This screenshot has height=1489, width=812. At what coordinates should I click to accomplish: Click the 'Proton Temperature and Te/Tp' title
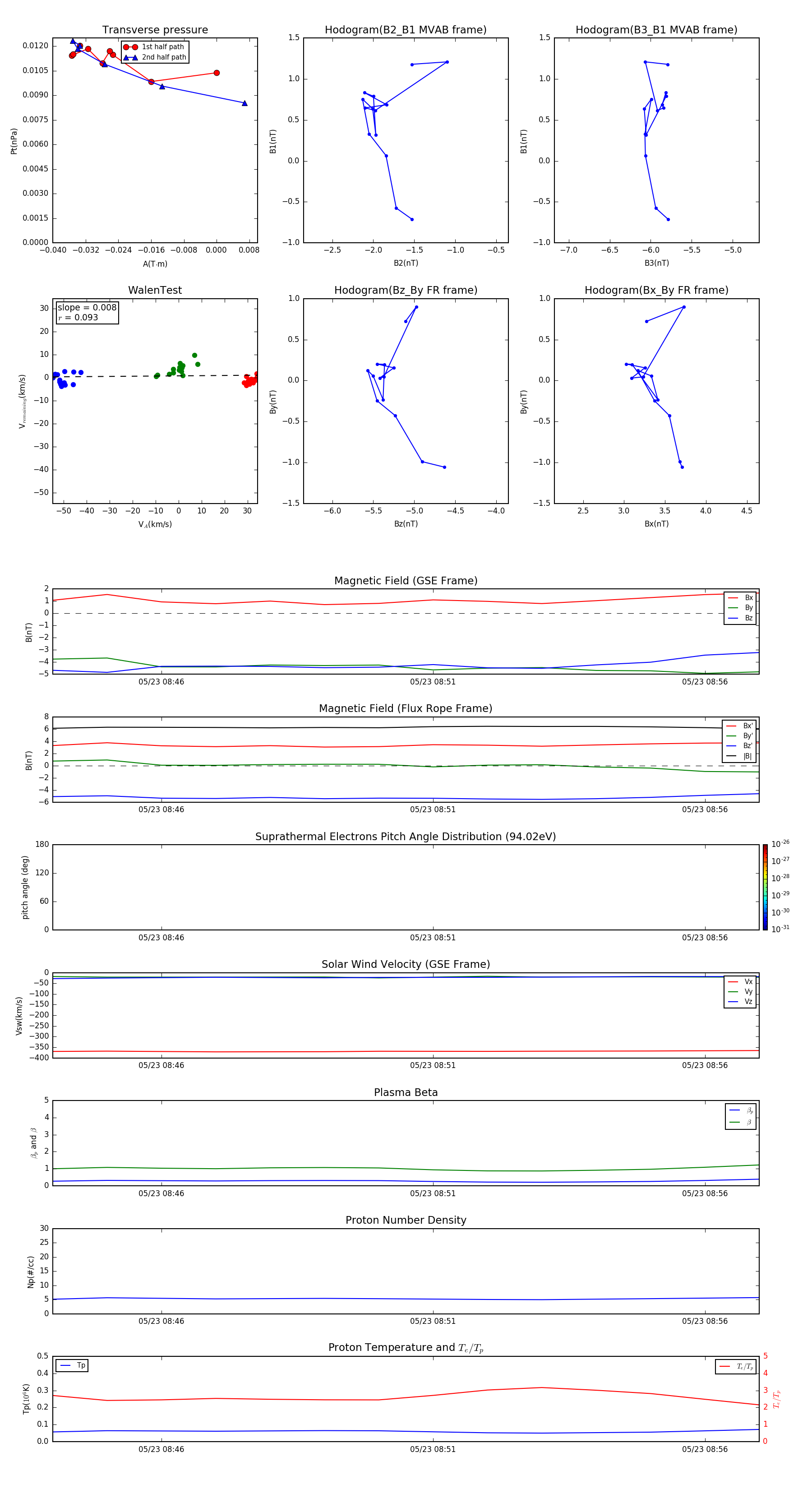406,1348
